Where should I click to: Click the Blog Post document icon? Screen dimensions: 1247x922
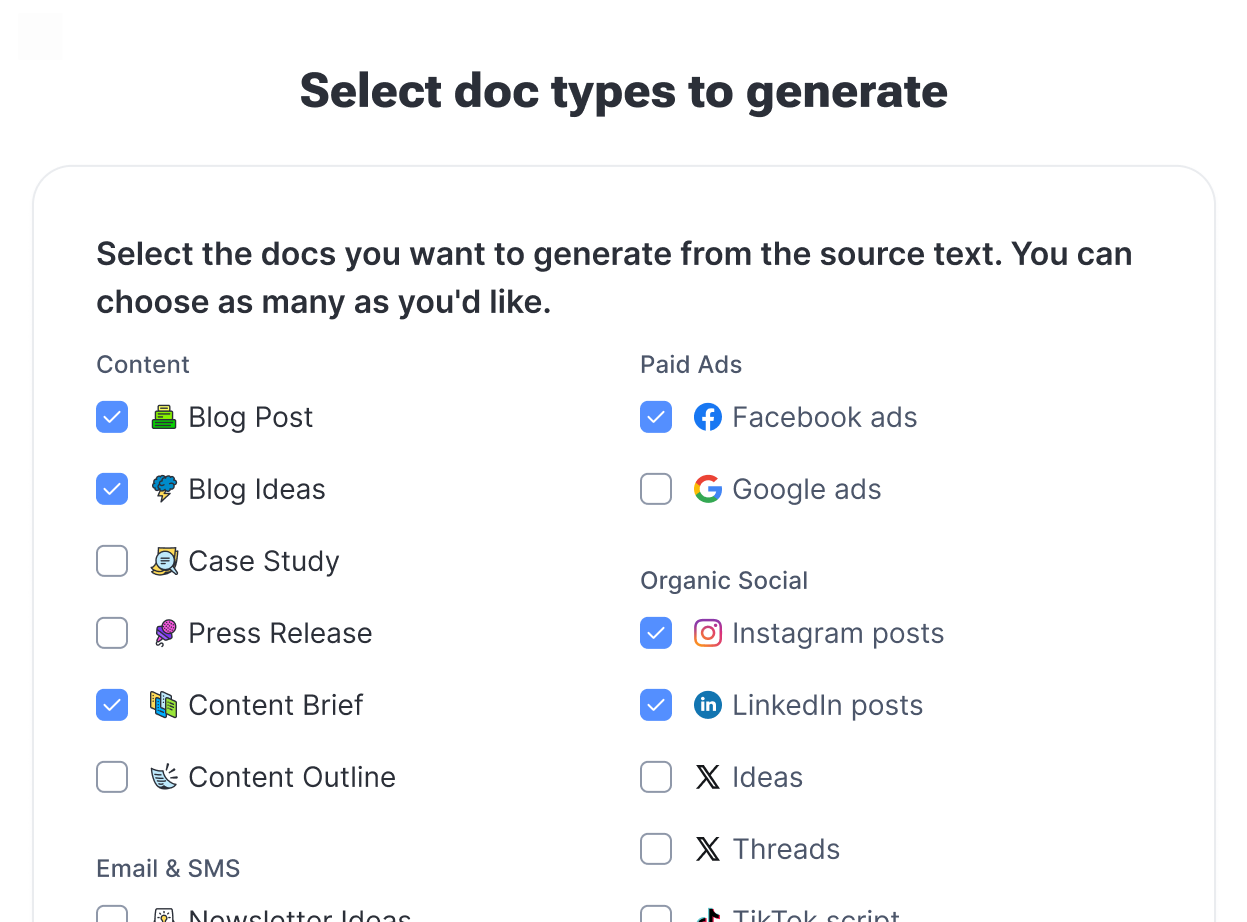(x=164, y=417)
